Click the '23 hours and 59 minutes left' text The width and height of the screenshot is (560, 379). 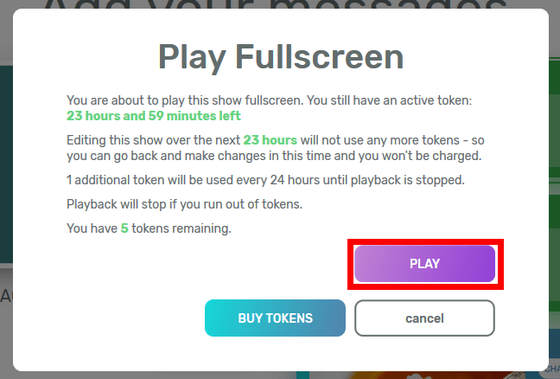click(x=154, y=116)
